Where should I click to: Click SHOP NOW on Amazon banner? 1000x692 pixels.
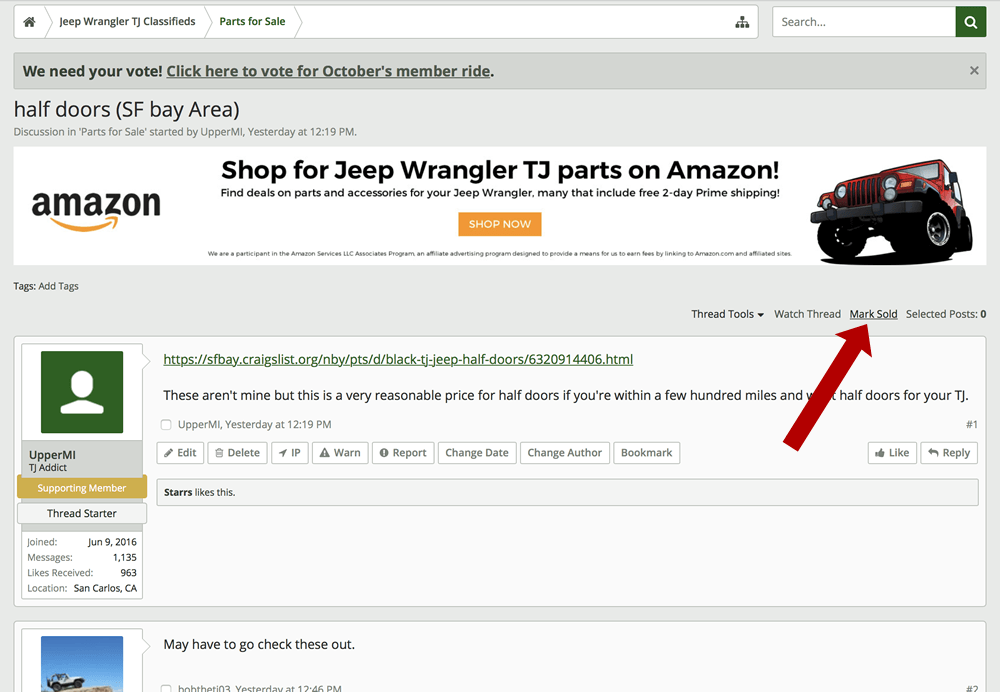[x=499, y=225]
